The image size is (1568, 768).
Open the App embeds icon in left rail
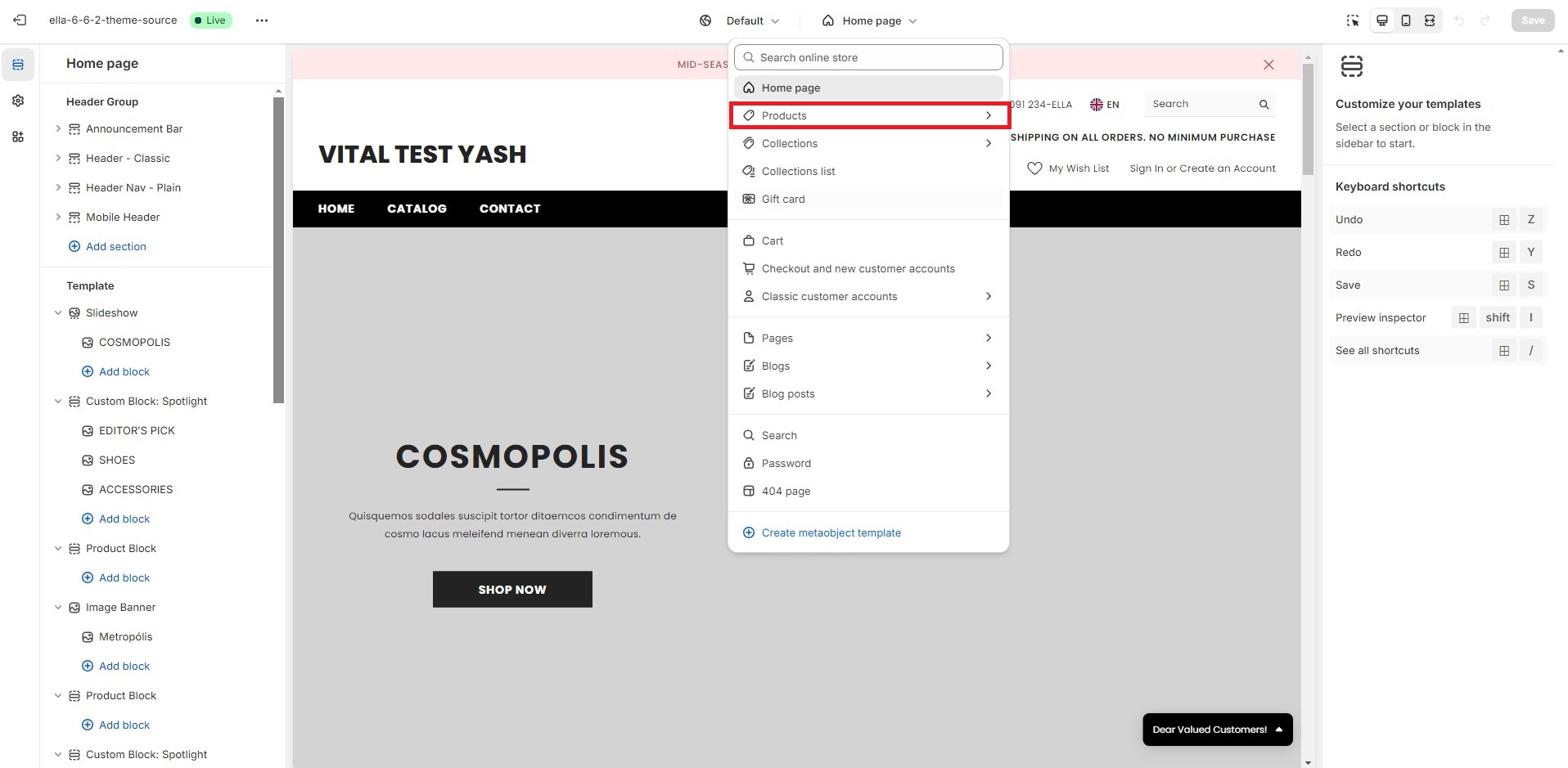point(18,137)
